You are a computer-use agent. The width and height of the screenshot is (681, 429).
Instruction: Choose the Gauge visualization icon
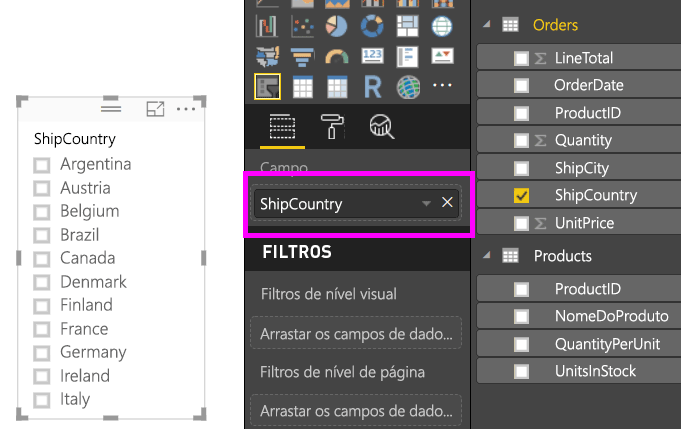337,57
